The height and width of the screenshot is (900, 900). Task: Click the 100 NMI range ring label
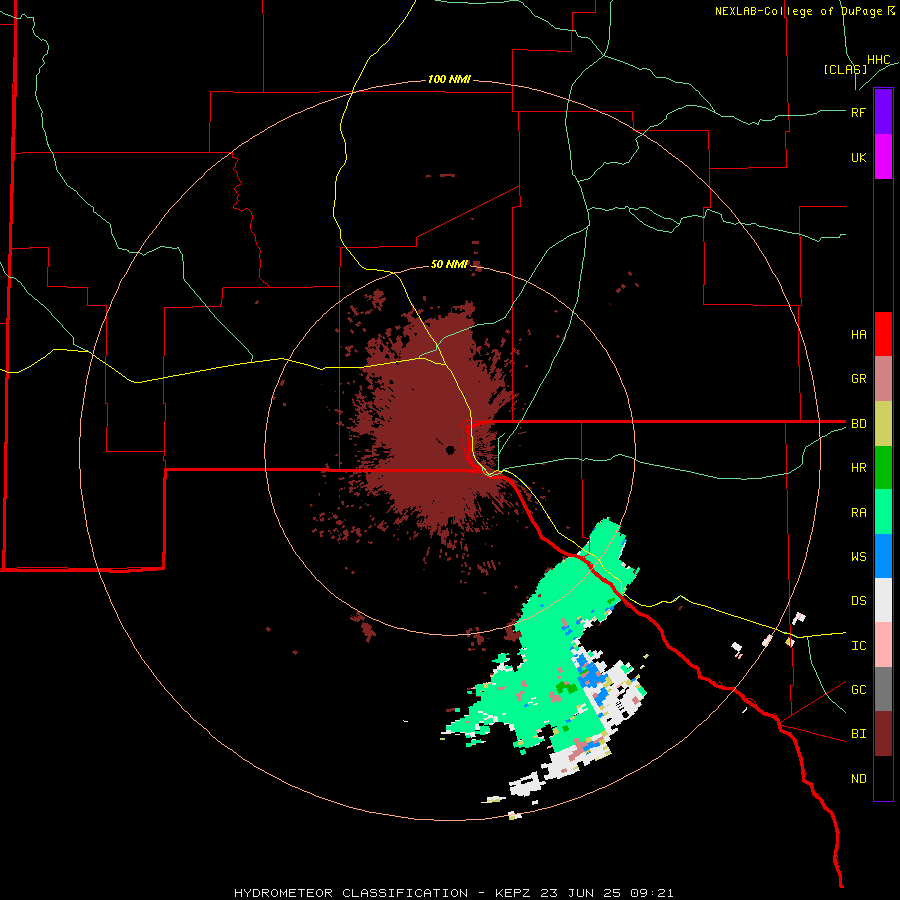[x=449, y=79]
